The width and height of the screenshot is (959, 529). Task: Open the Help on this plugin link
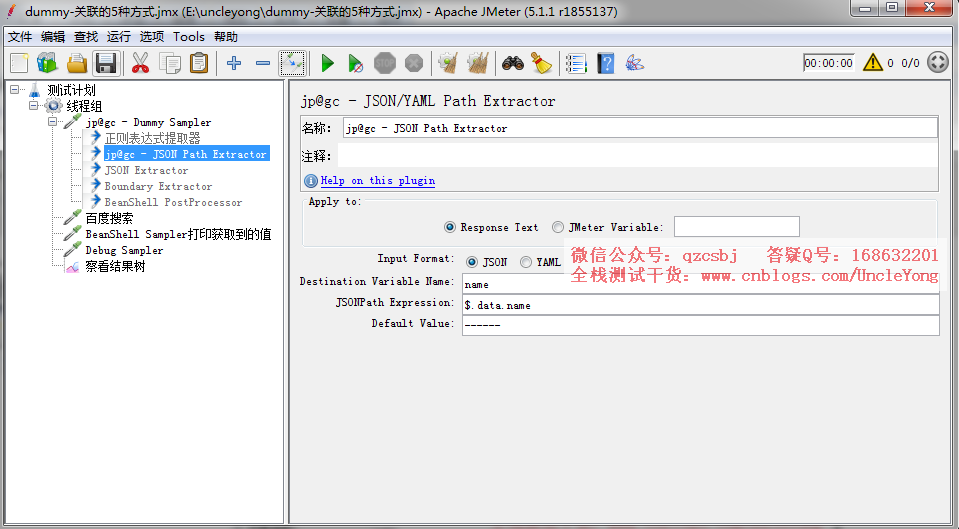[378, 180]
